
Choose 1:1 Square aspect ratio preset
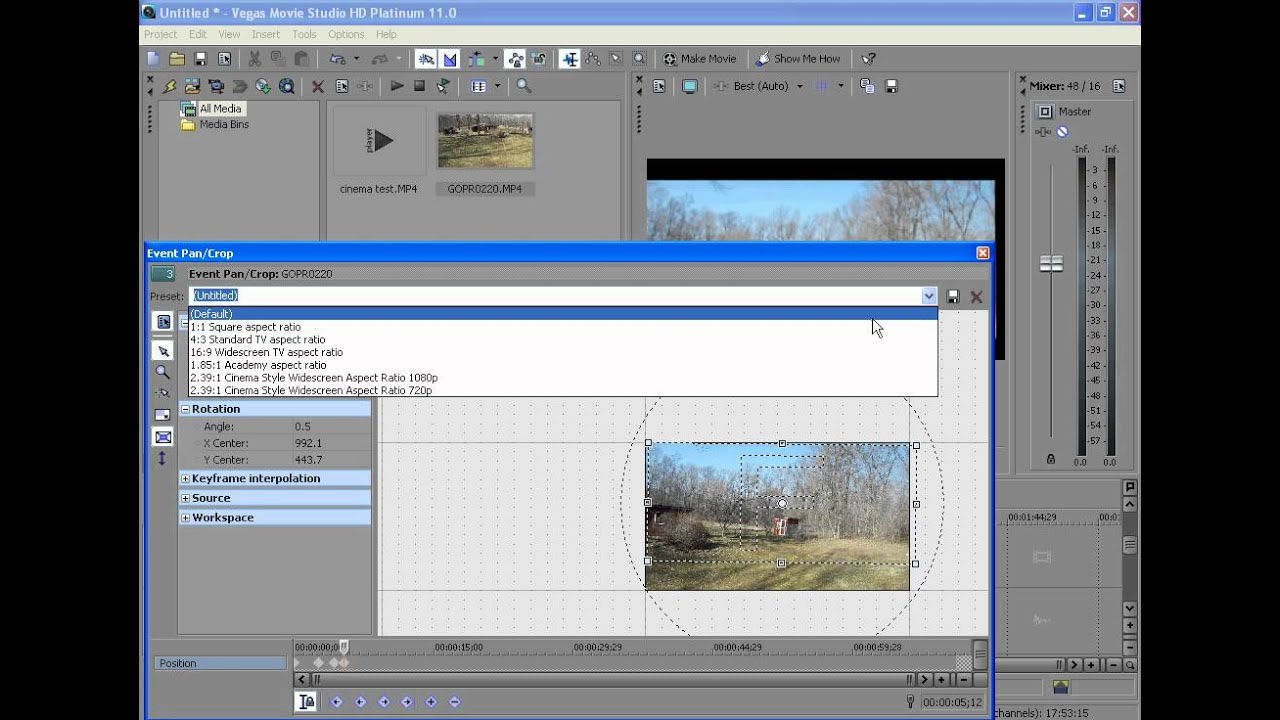click(563, 327)
